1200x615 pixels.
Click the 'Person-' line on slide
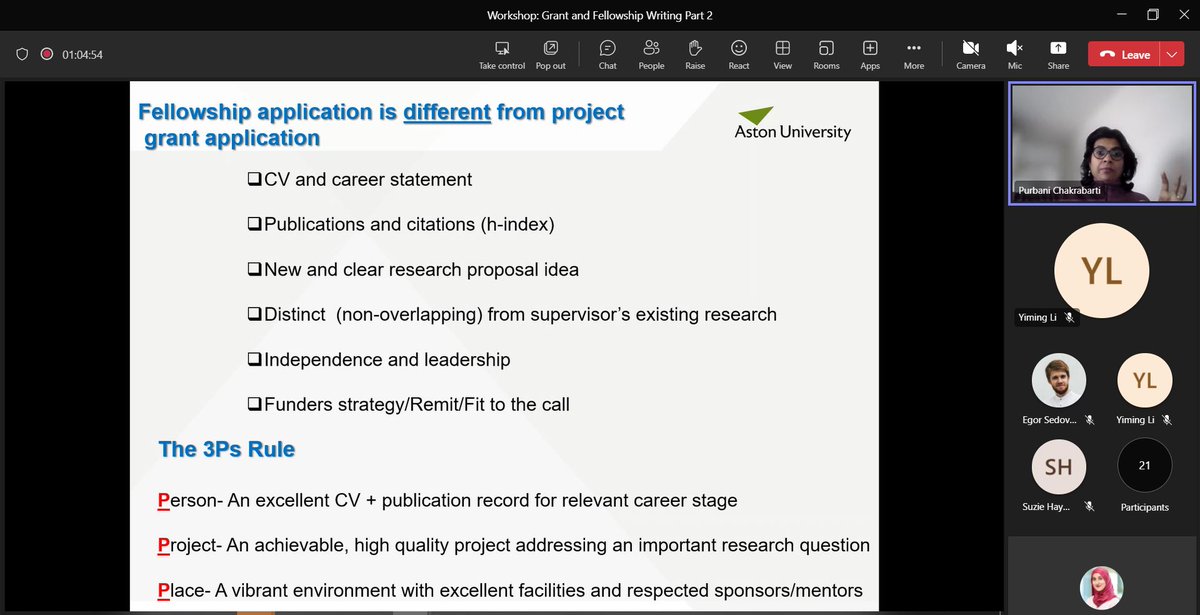pyautogui.click(x=448, y=500)
